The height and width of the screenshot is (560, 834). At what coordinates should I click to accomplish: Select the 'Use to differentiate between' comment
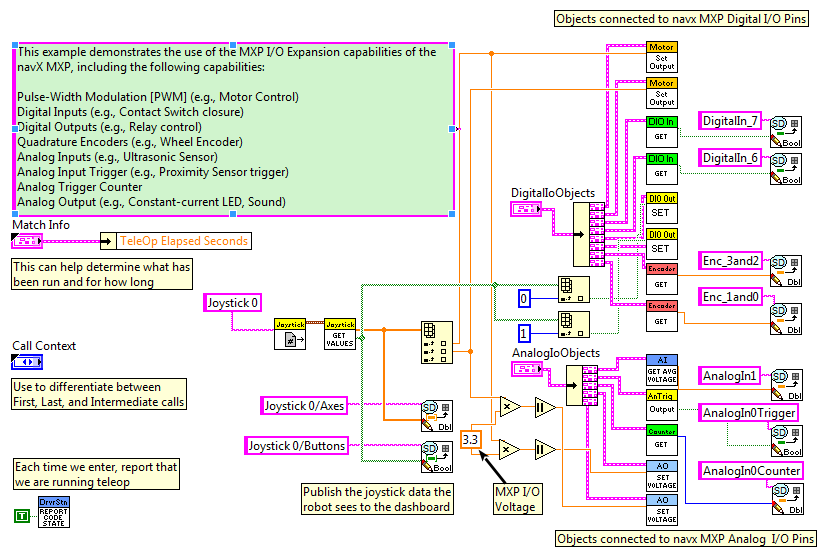pos(99,394)
